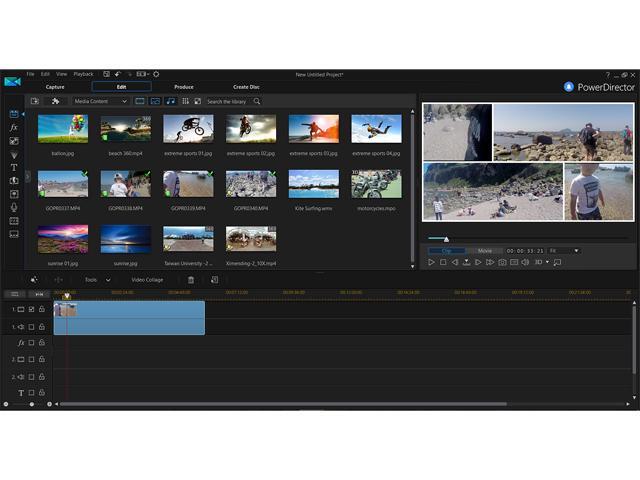Open the Effect Room fx icon in sidebar

(14, 128)
